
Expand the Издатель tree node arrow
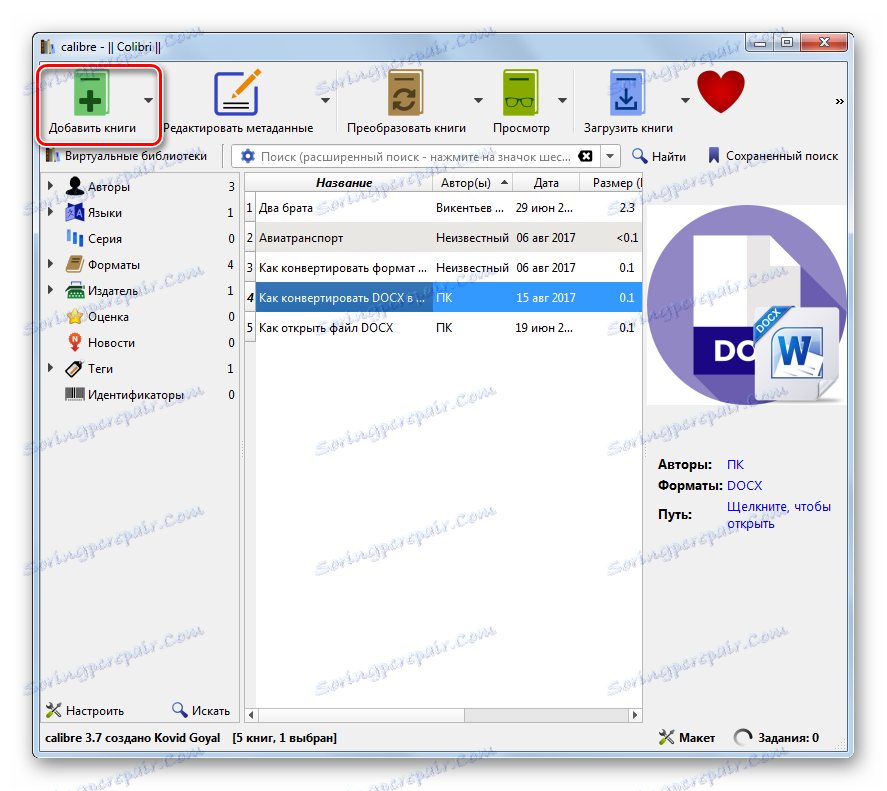50,290
